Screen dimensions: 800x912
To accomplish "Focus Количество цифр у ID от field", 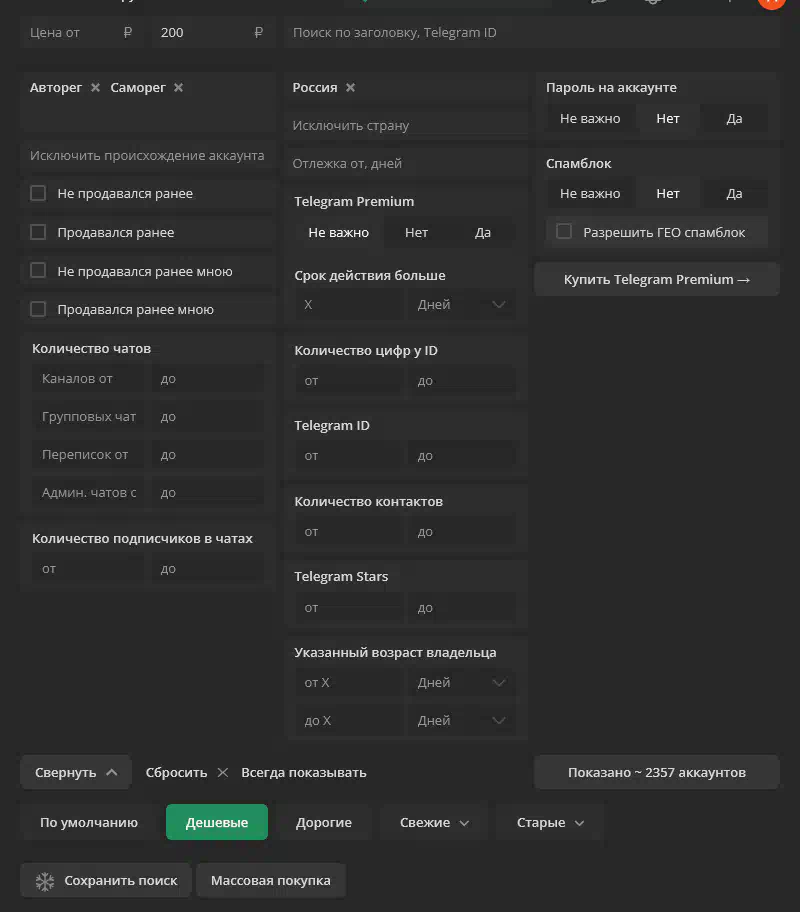I will pyautogui.click(x=349, y=381).
